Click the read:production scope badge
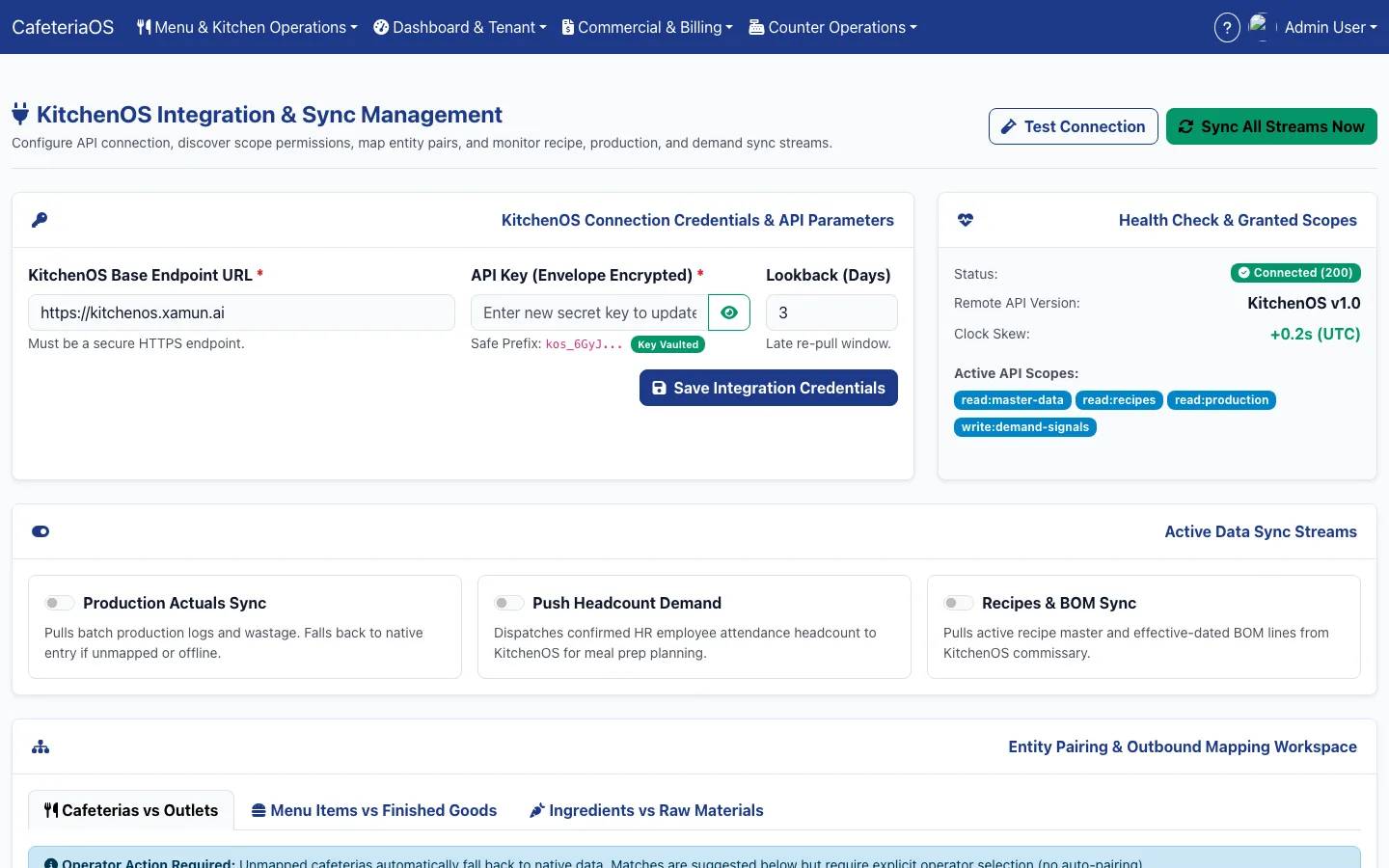 point(1221,400)
